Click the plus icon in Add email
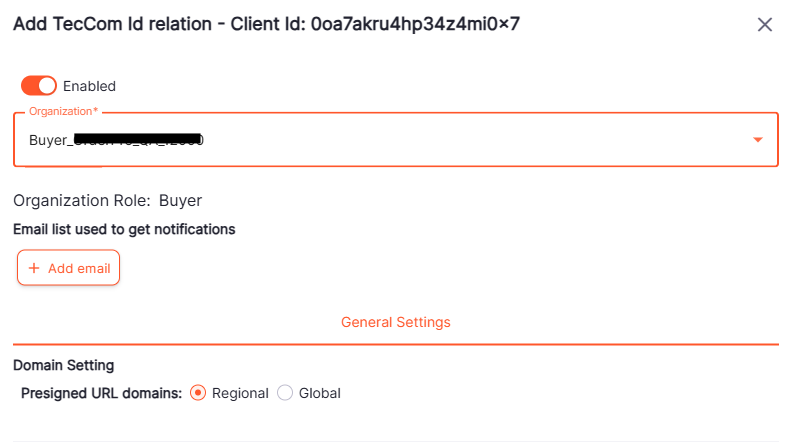This screenshot has width=788, height=442. [34, 268]
